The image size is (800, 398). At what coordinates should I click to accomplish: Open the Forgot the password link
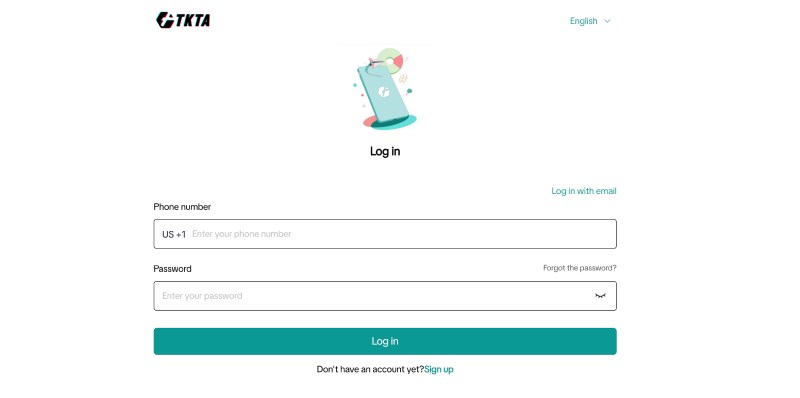tap(580, 268)
